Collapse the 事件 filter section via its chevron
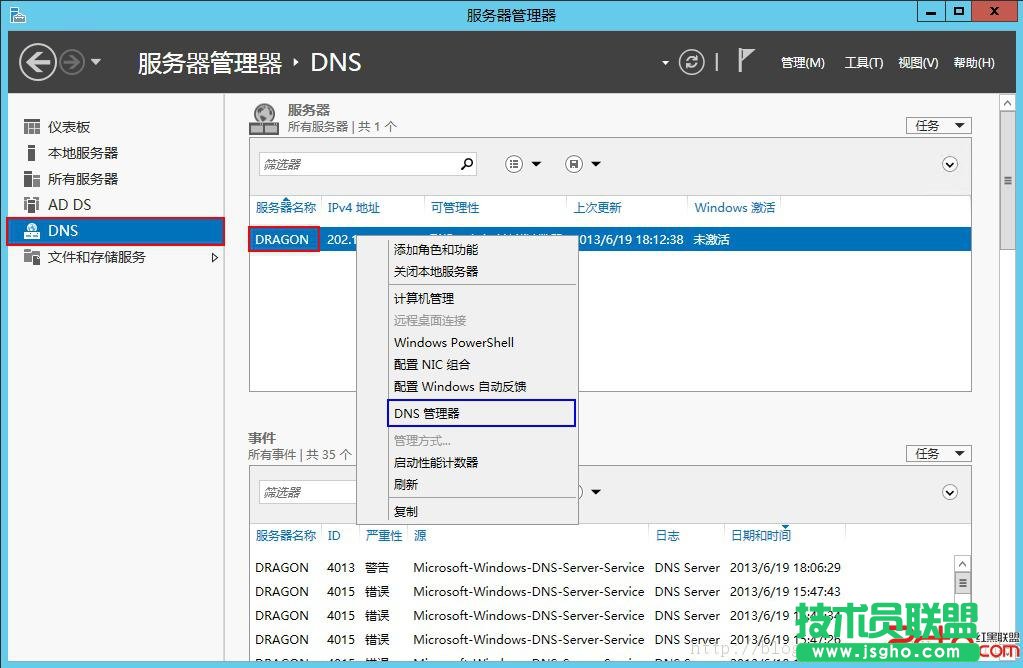Viewport: 1023px width, 668px height. [x=949, y=492]
